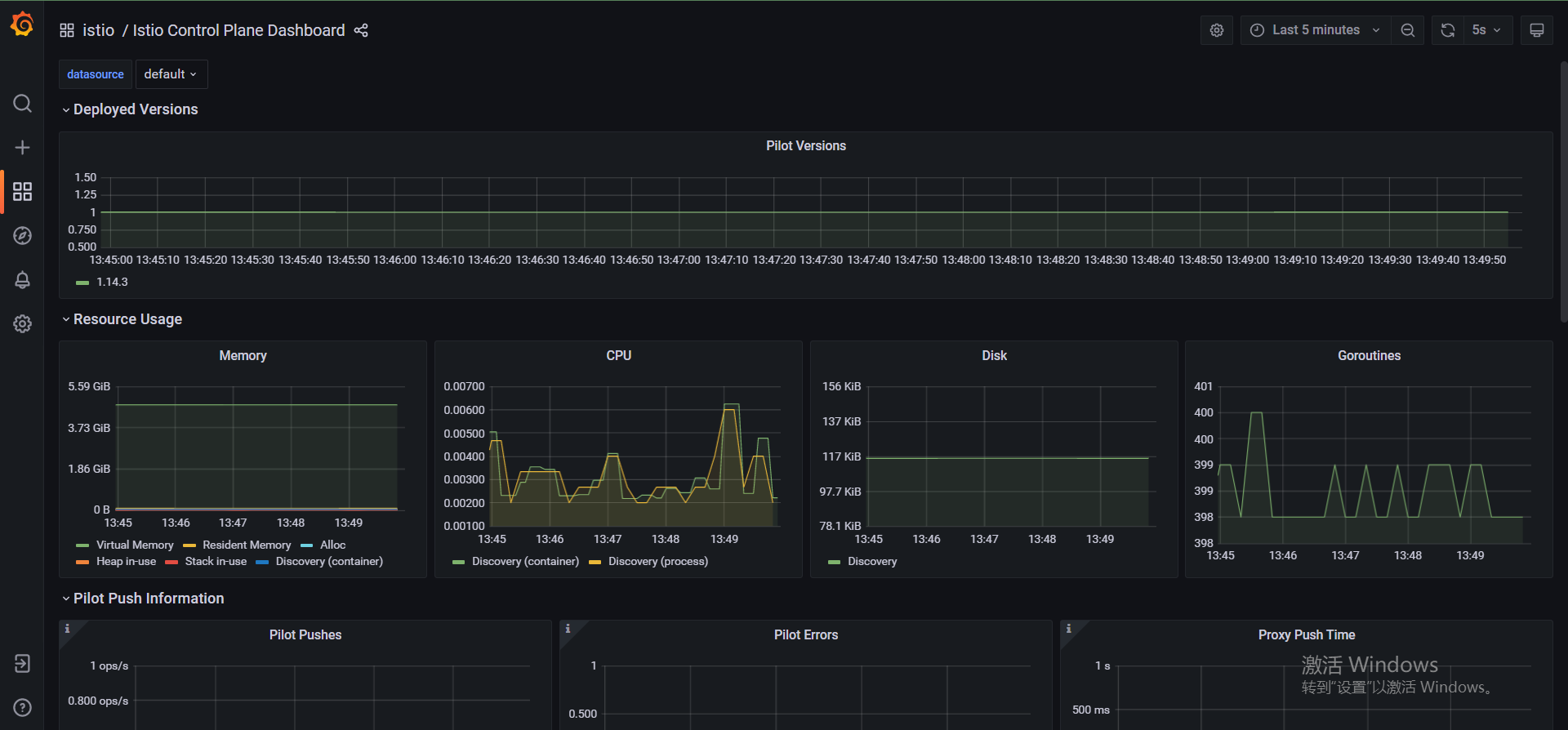The width and height of the screenshot is (1568, 730).
Task: Click the red Stack in-use swatch
Action: pyautogui.click(x=171, y=562)
